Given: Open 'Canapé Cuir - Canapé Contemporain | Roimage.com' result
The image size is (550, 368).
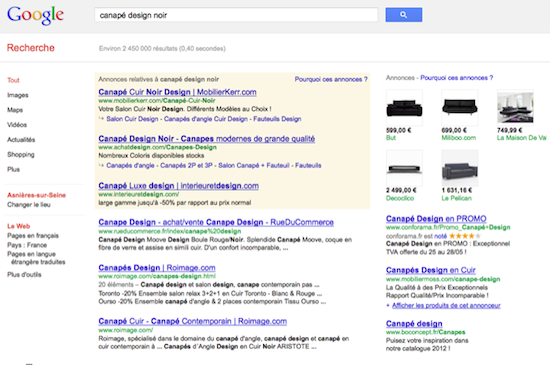Looking at the screenshot, I should click(x=193, y=321).
